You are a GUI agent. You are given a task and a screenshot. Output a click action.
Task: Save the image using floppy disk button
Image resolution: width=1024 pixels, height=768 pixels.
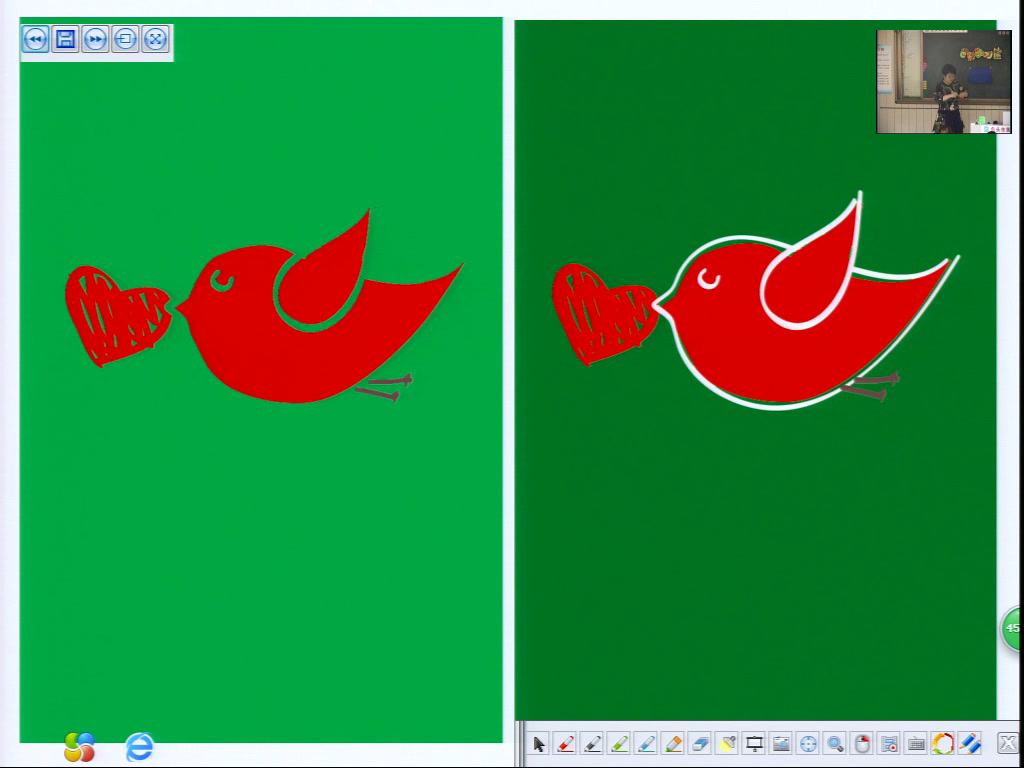[x=65, y=39]
